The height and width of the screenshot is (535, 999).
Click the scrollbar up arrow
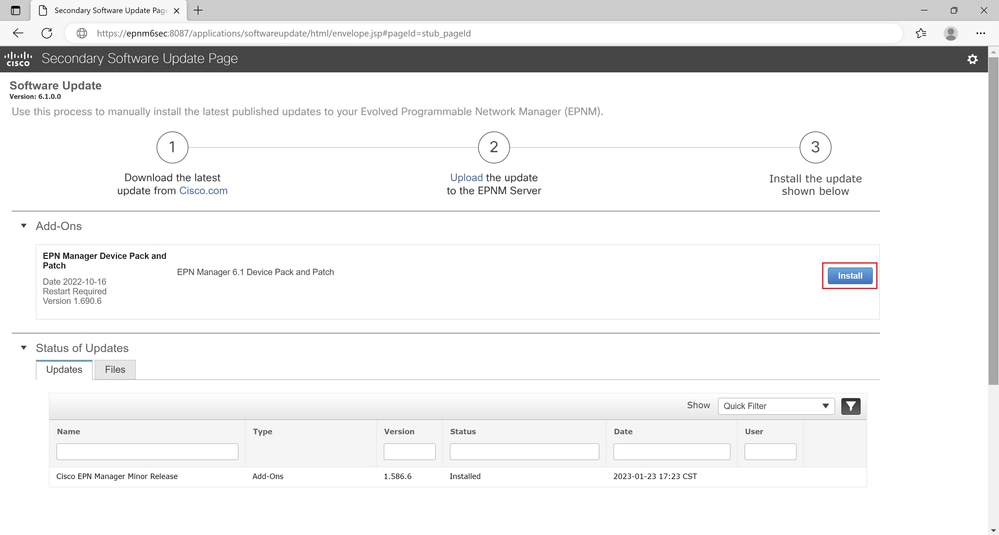click(x=993, y=51)
